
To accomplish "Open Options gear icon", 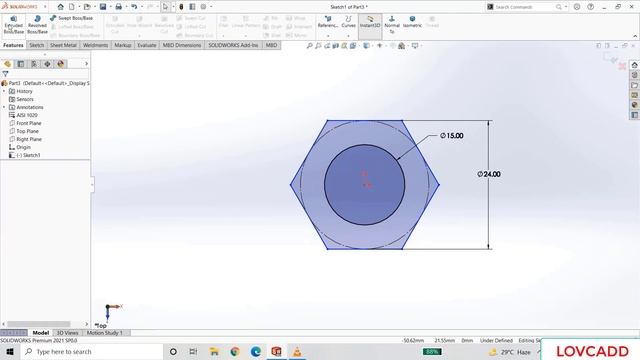I will (203, 7).
